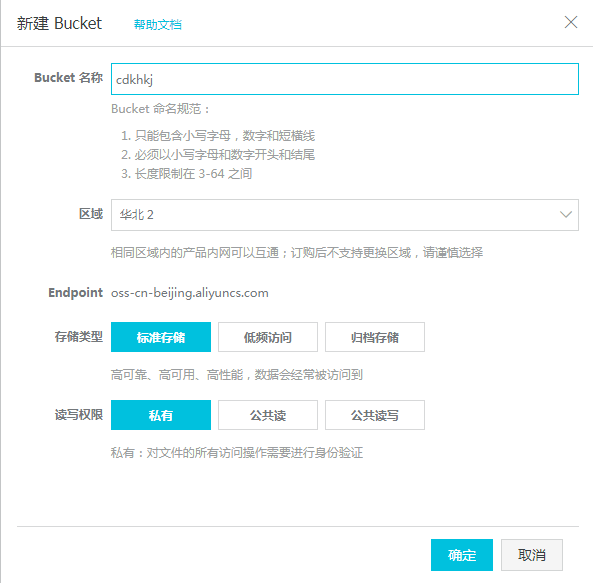
Task: Close the 新建 Bucket dialog with X
Action: (571, 22)
